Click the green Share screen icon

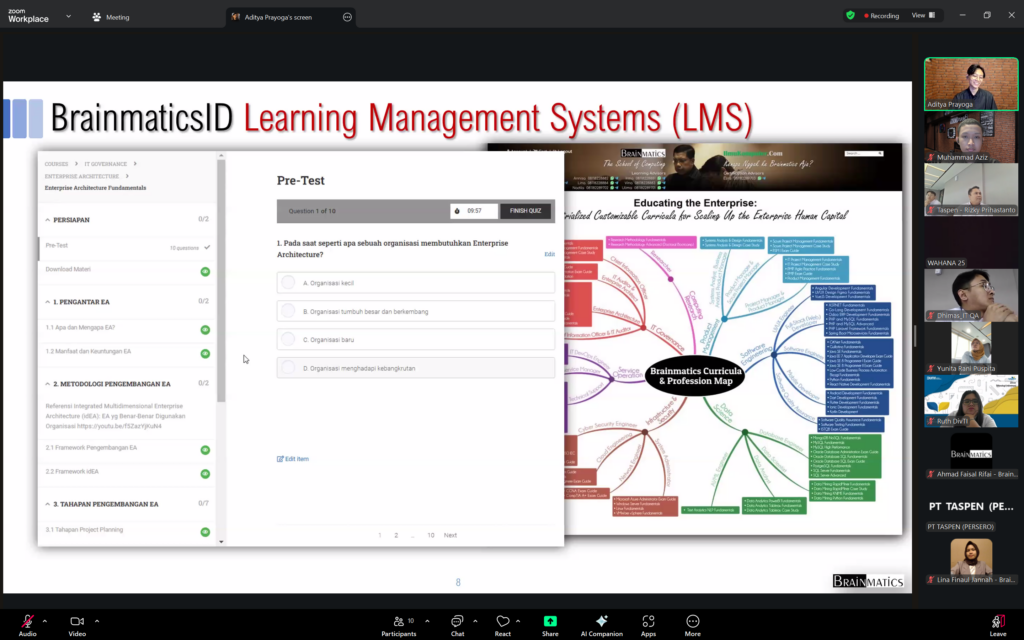click(550, 621)
